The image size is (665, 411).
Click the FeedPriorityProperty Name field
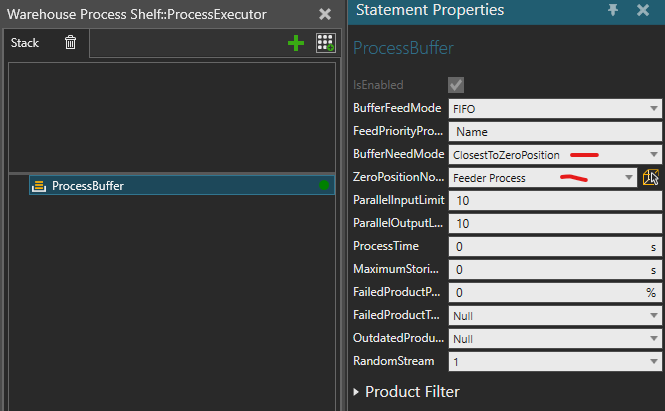coord(555,132)
